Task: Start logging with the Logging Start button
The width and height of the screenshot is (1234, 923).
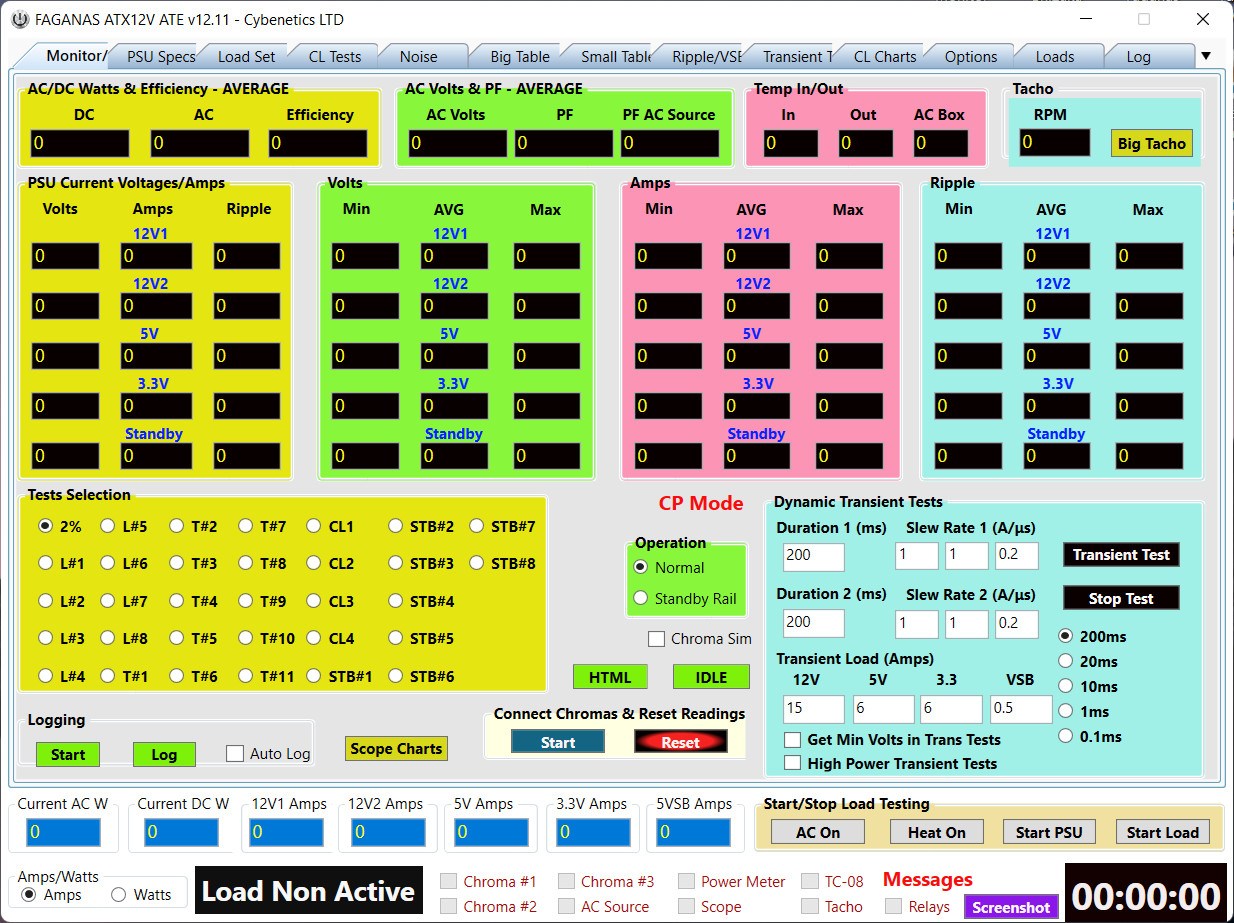Action: 68,754
